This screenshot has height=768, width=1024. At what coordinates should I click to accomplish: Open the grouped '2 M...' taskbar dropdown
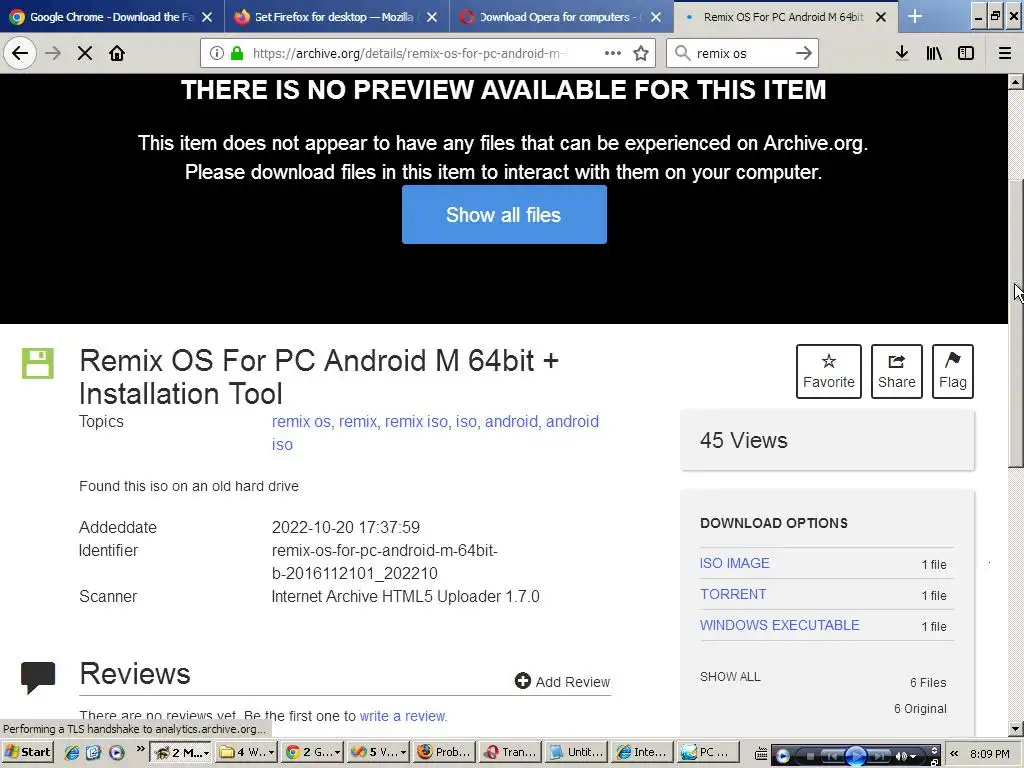181,752
